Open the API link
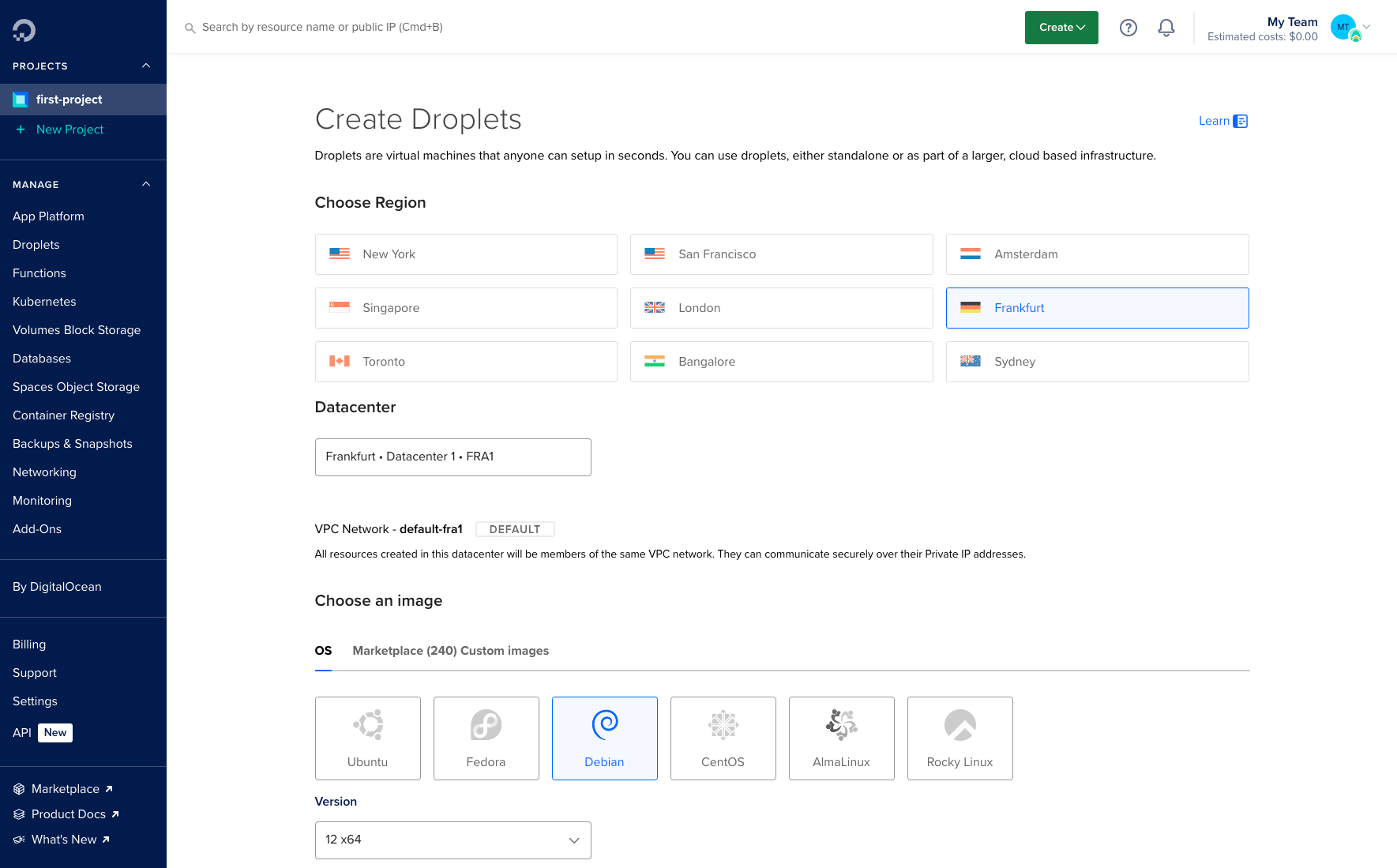The width and height of the screenshot is (1397, 868). tap(22, 733)
